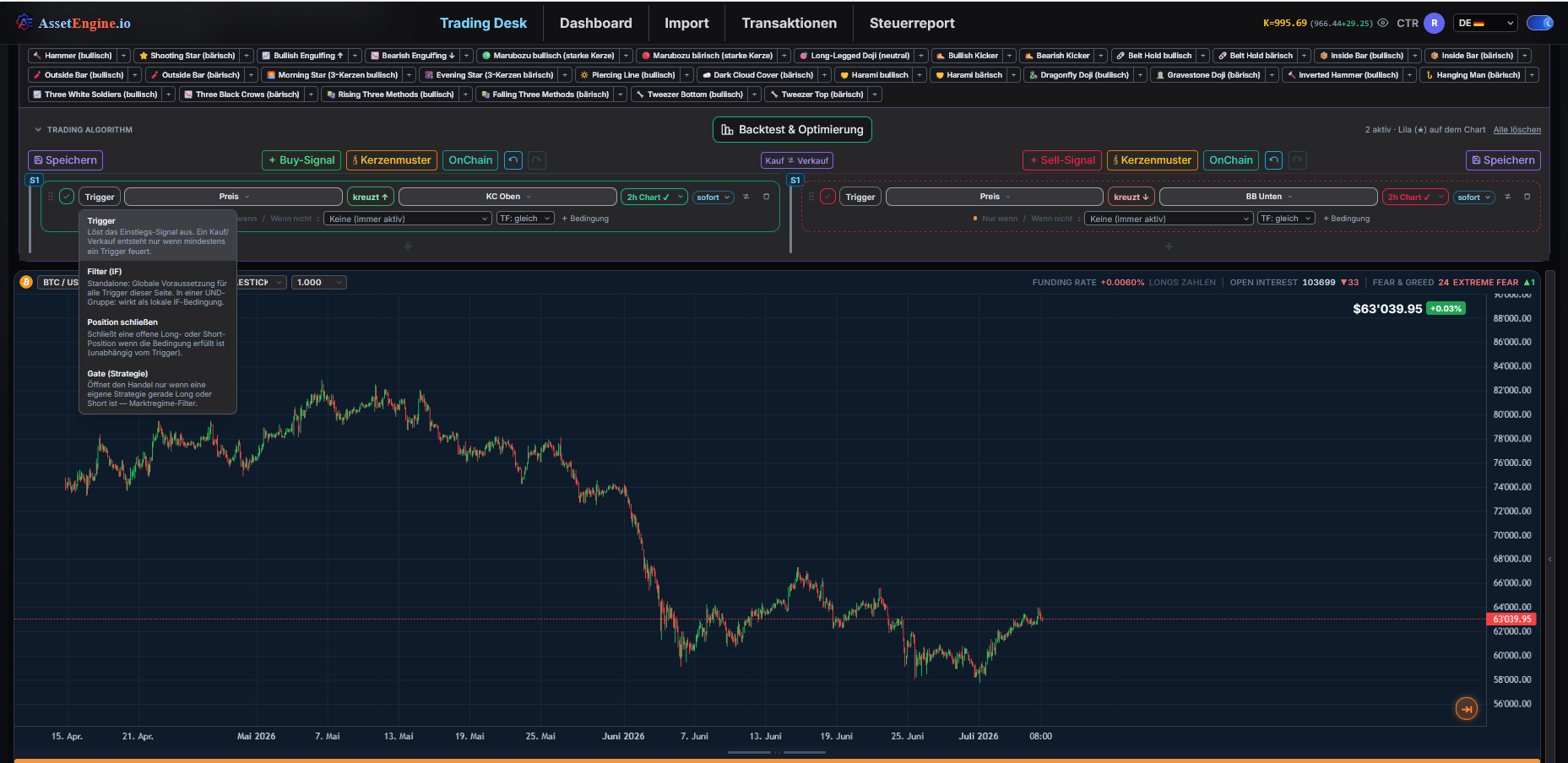Swap the sell rule operands icon
The image size is (1568, 763).
(1507, 197)
